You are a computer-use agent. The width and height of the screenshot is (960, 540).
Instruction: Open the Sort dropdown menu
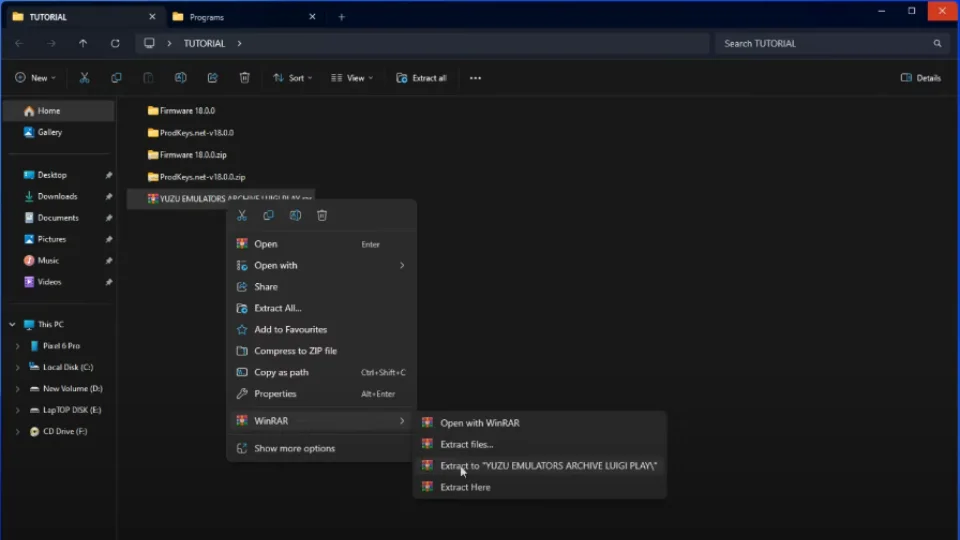(x=293, y=78)
